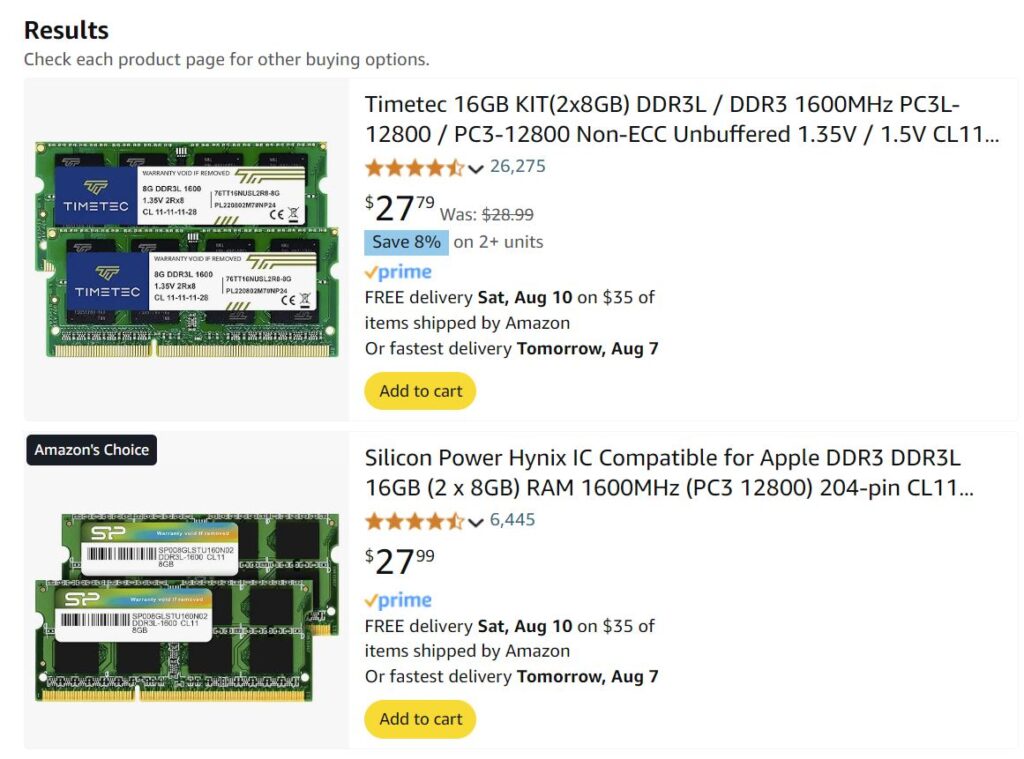Click the Was $28.99 strikethrough price
Screen dimensions: 1024x759
(508, 214)
